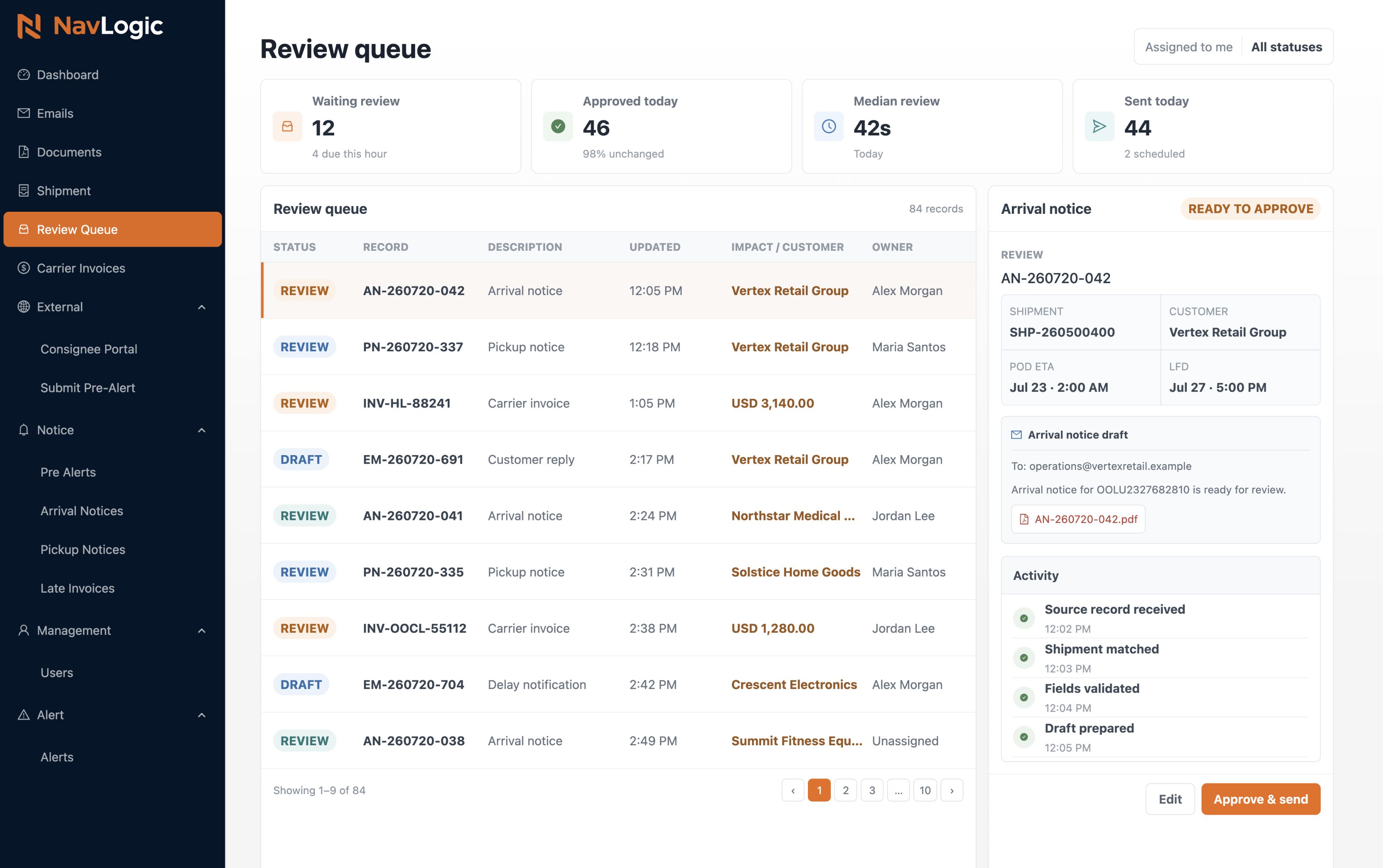The height and width of the screenshot is (868, 1383).
Task: Click the Approve & send button
Action: pos(1261,799)
